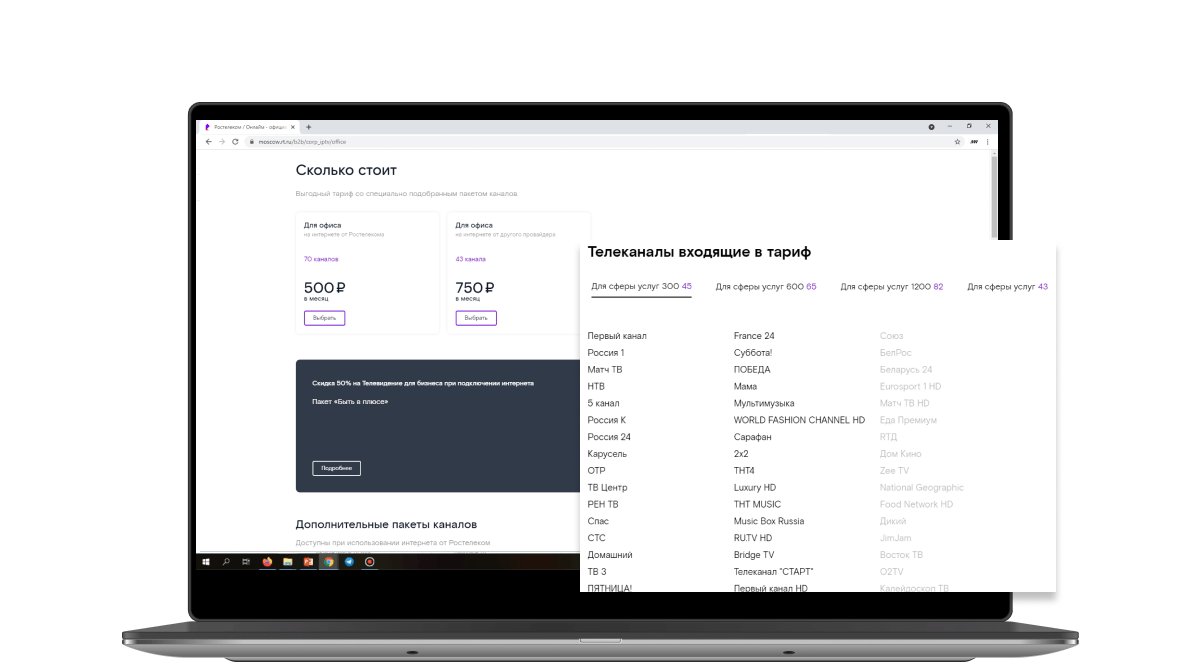Click the 'Россия 1' channel entry
The height and width of the screenshot is (662, 1200).
[x=606, y=353]
